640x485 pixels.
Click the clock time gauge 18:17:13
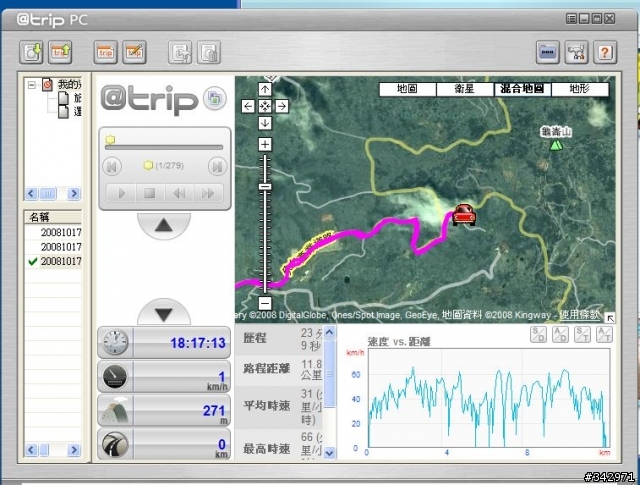coord(164,342)
